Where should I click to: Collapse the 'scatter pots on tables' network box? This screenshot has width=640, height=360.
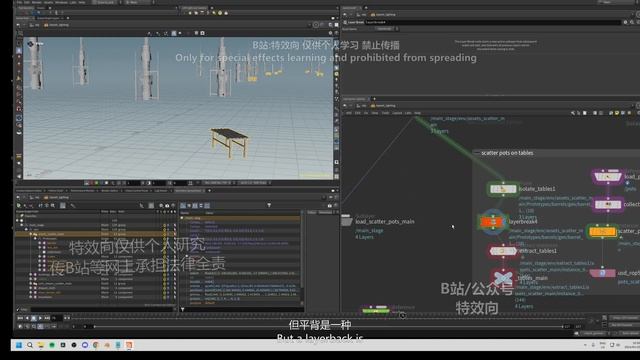(x=477, y=153)
